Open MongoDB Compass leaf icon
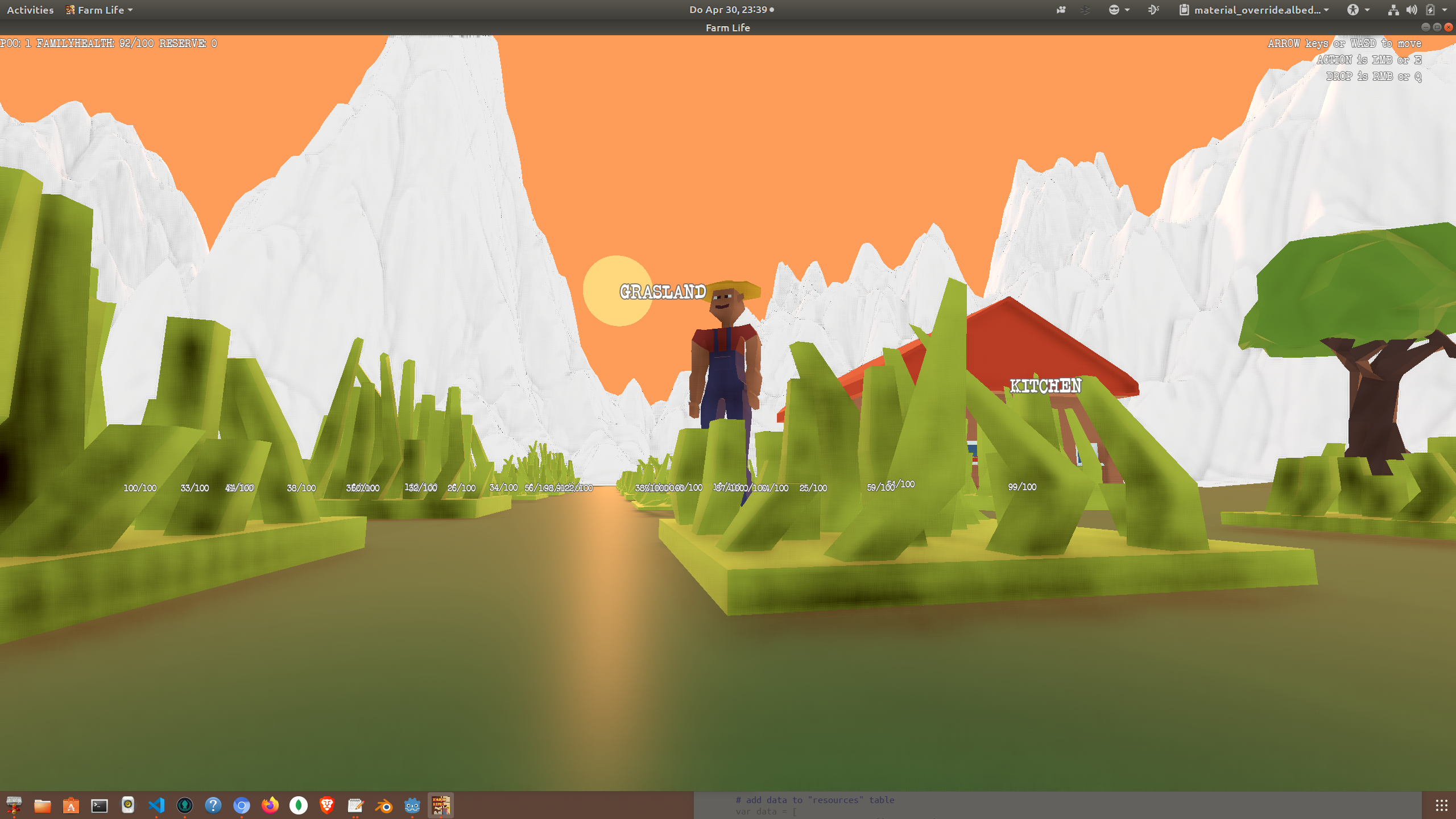The width and height of the screenshot is (1456, 819). [299, 805]
